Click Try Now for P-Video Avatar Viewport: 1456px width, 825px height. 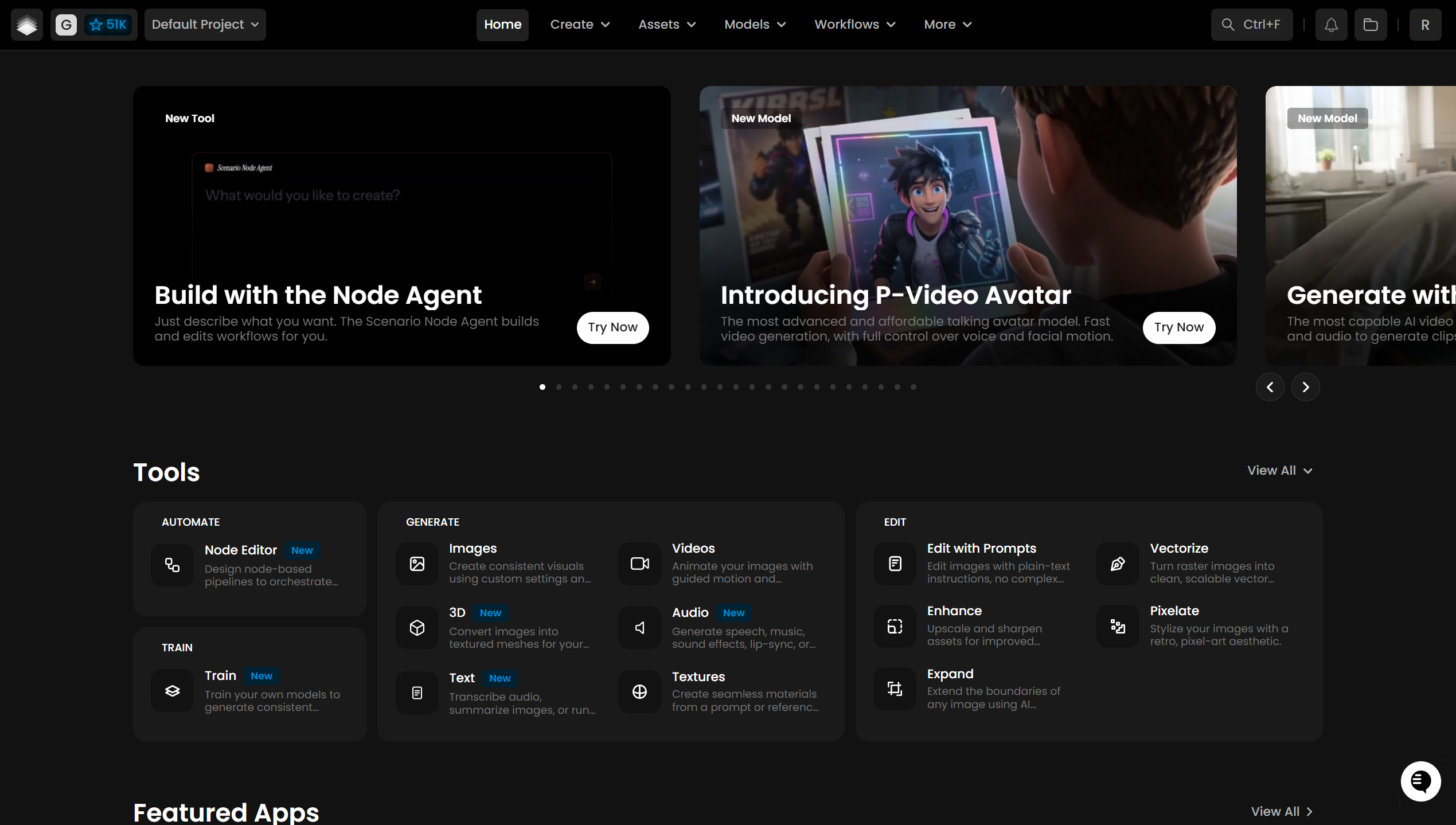coord(1178,327)
